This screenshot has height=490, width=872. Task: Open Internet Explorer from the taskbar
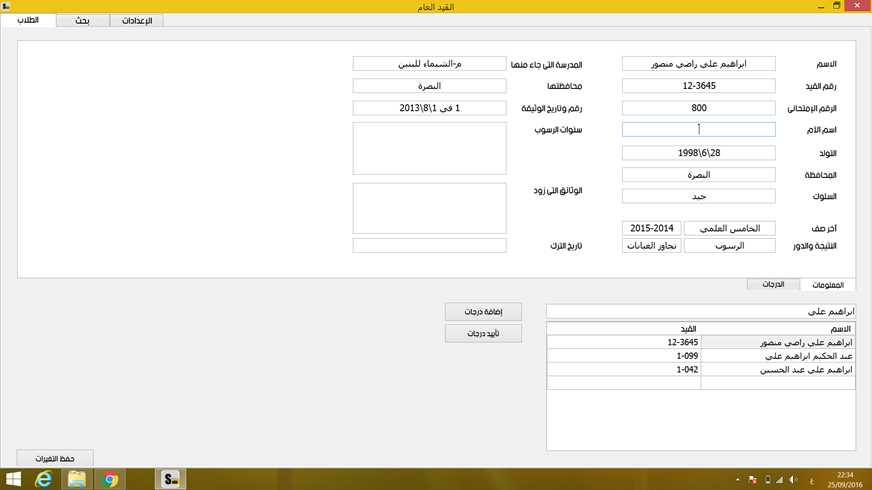pos(43,479)
